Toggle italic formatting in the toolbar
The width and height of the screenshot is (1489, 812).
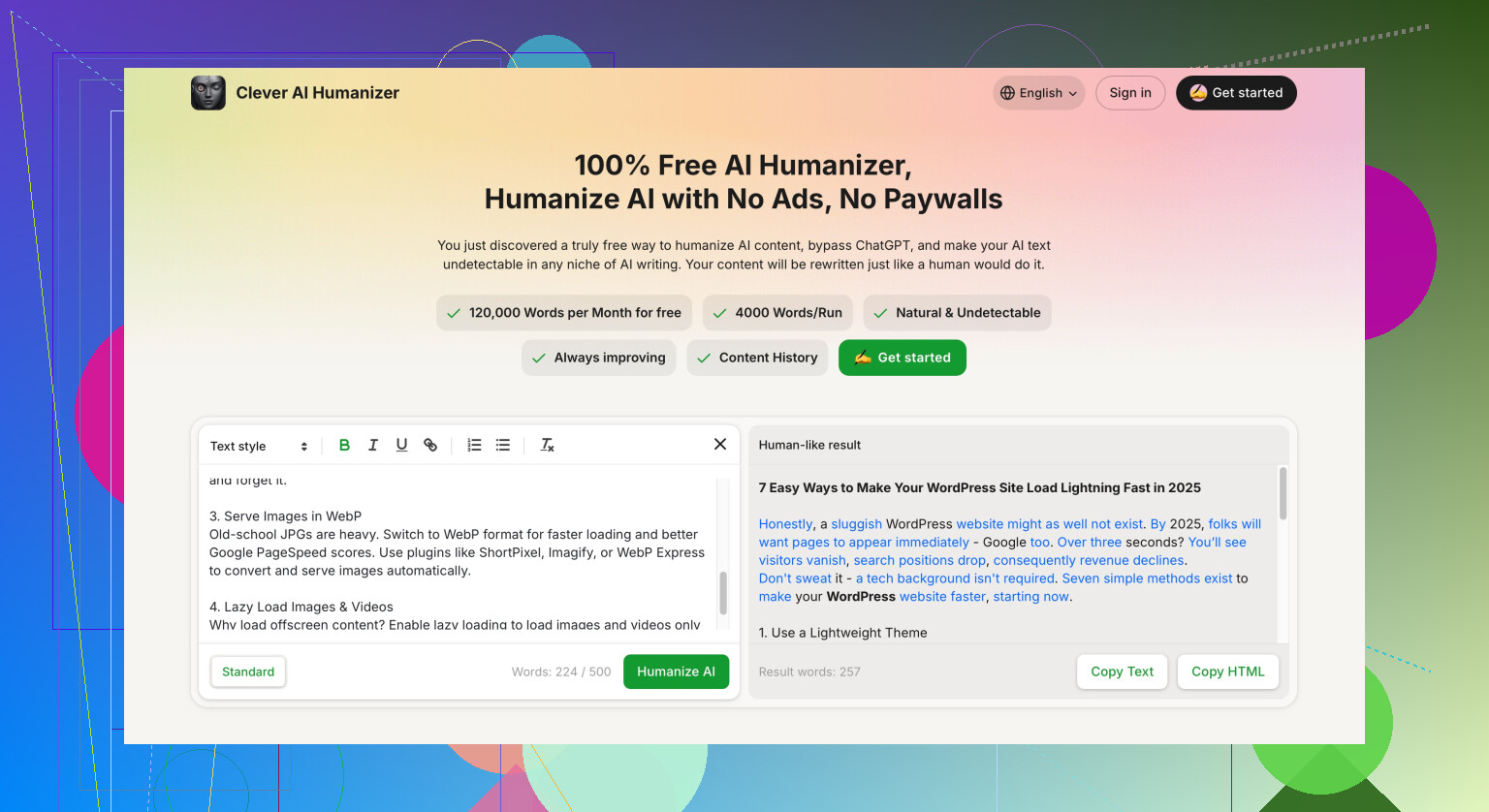(x=373, y=445)
